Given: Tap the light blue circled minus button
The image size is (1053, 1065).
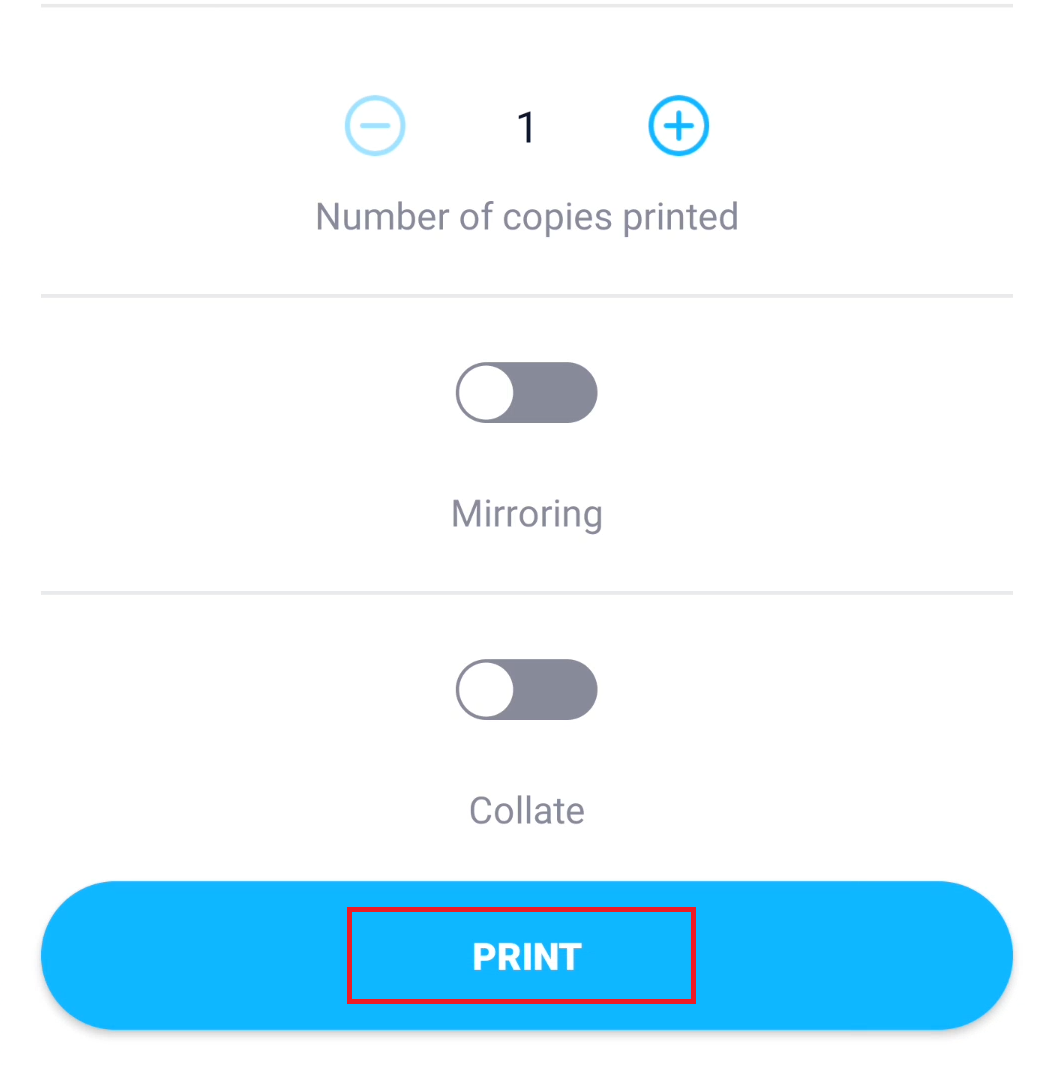Looking at the screenshot, I should [x=375, y=127].
